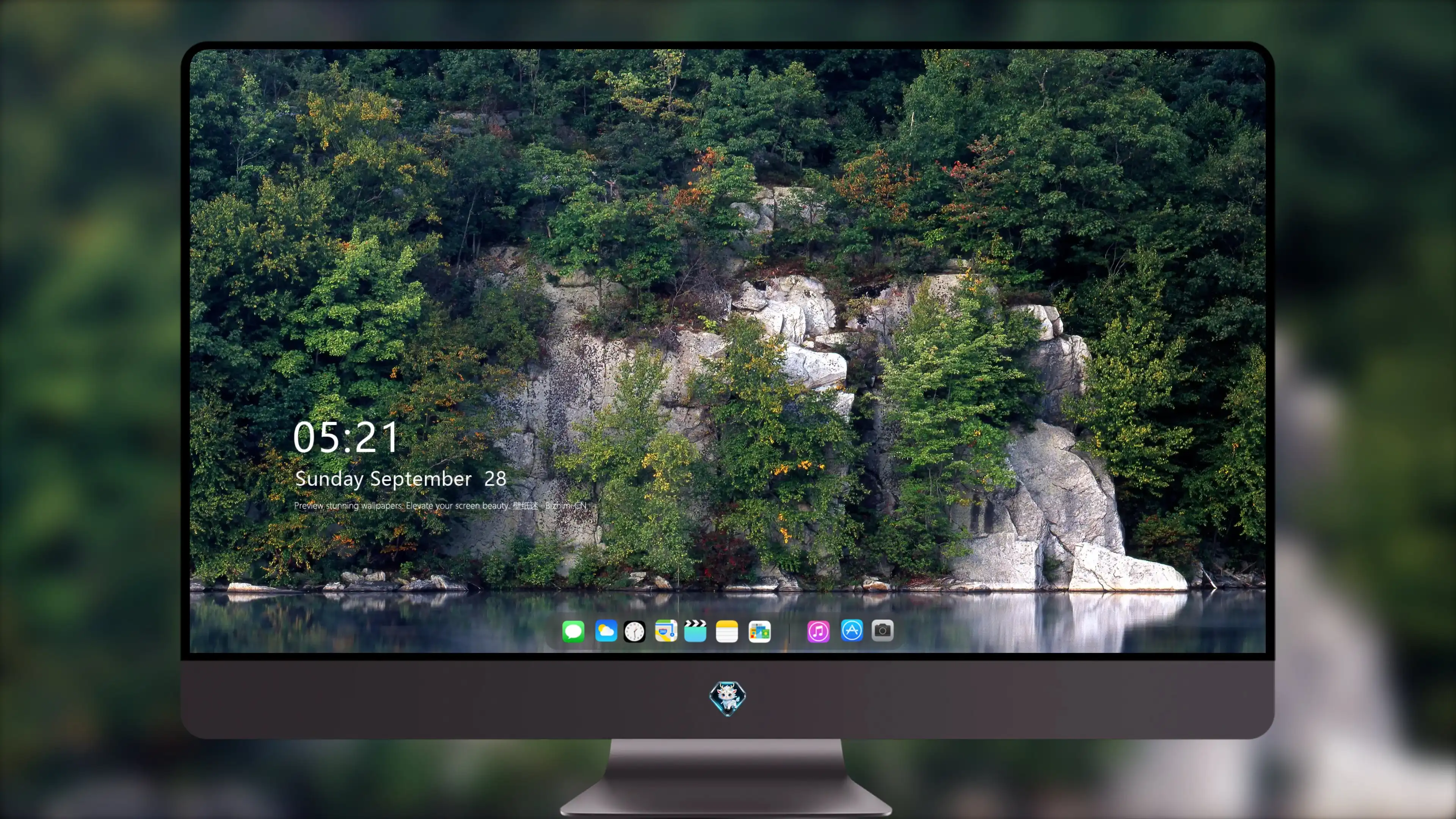Open the blue App Store icon

tap(852, 630)
